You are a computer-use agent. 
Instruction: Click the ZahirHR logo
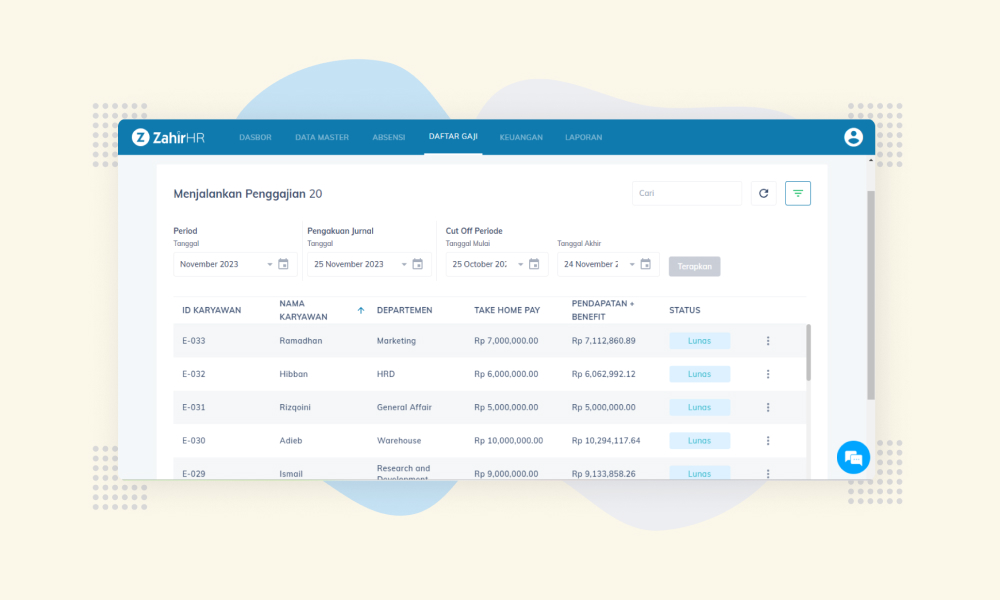pyautogui.click(x=168, y=137)
